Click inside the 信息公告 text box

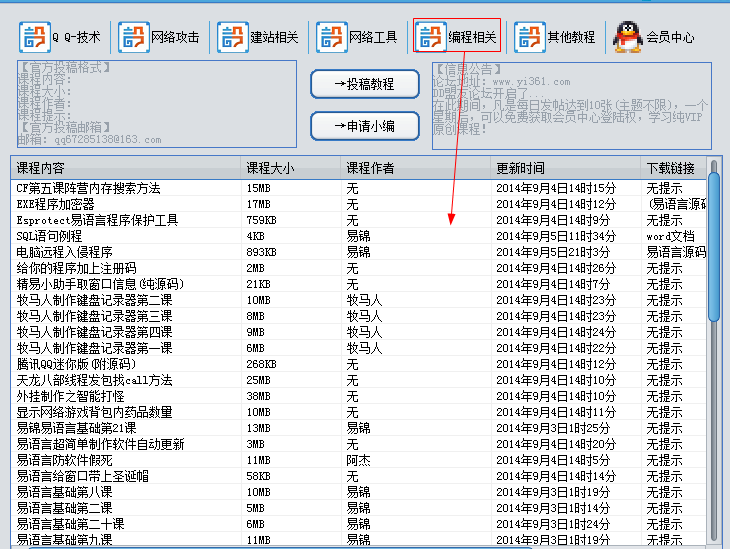click(572, 106)
